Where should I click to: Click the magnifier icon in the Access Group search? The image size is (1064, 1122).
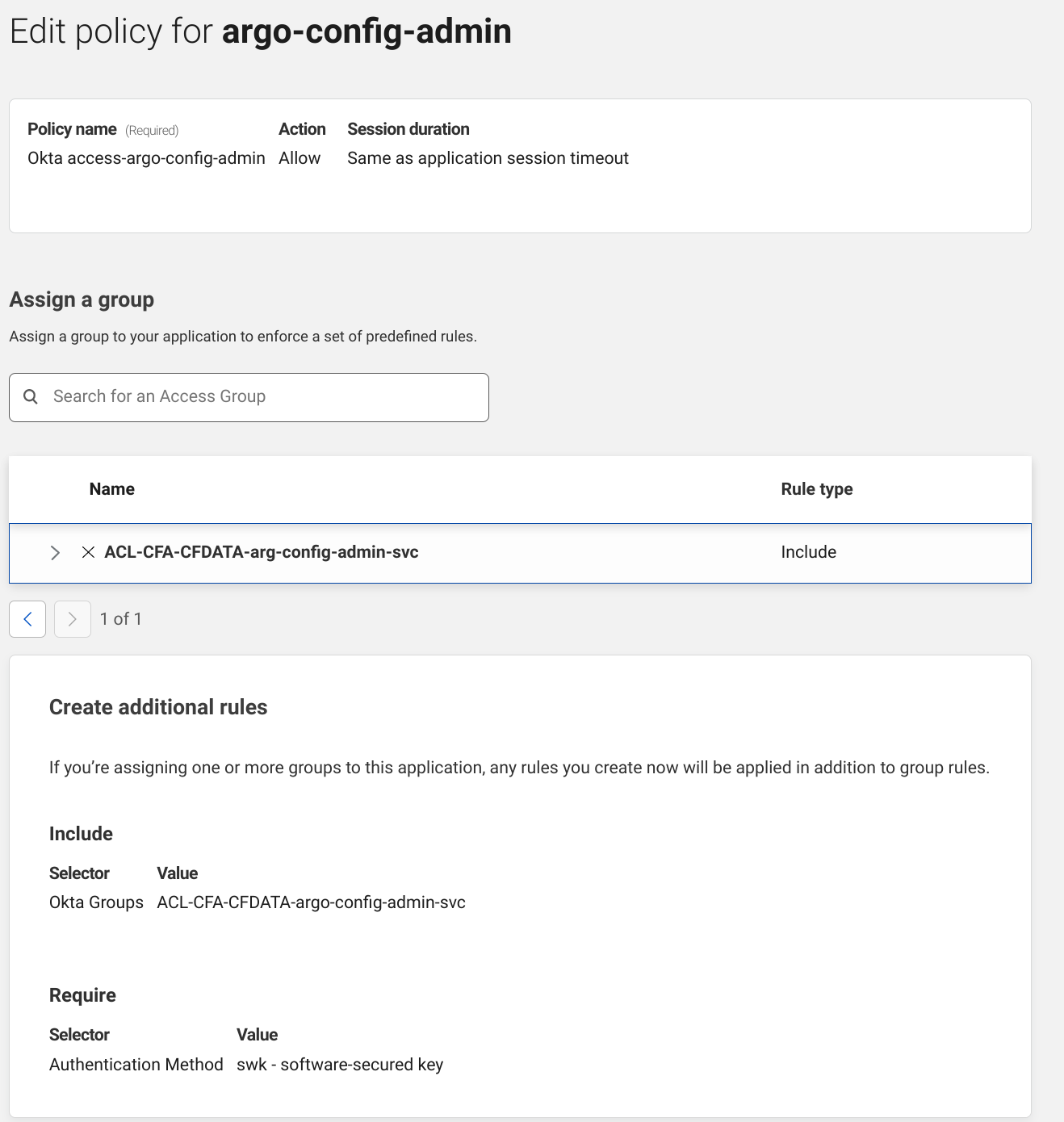click(31, 396)
